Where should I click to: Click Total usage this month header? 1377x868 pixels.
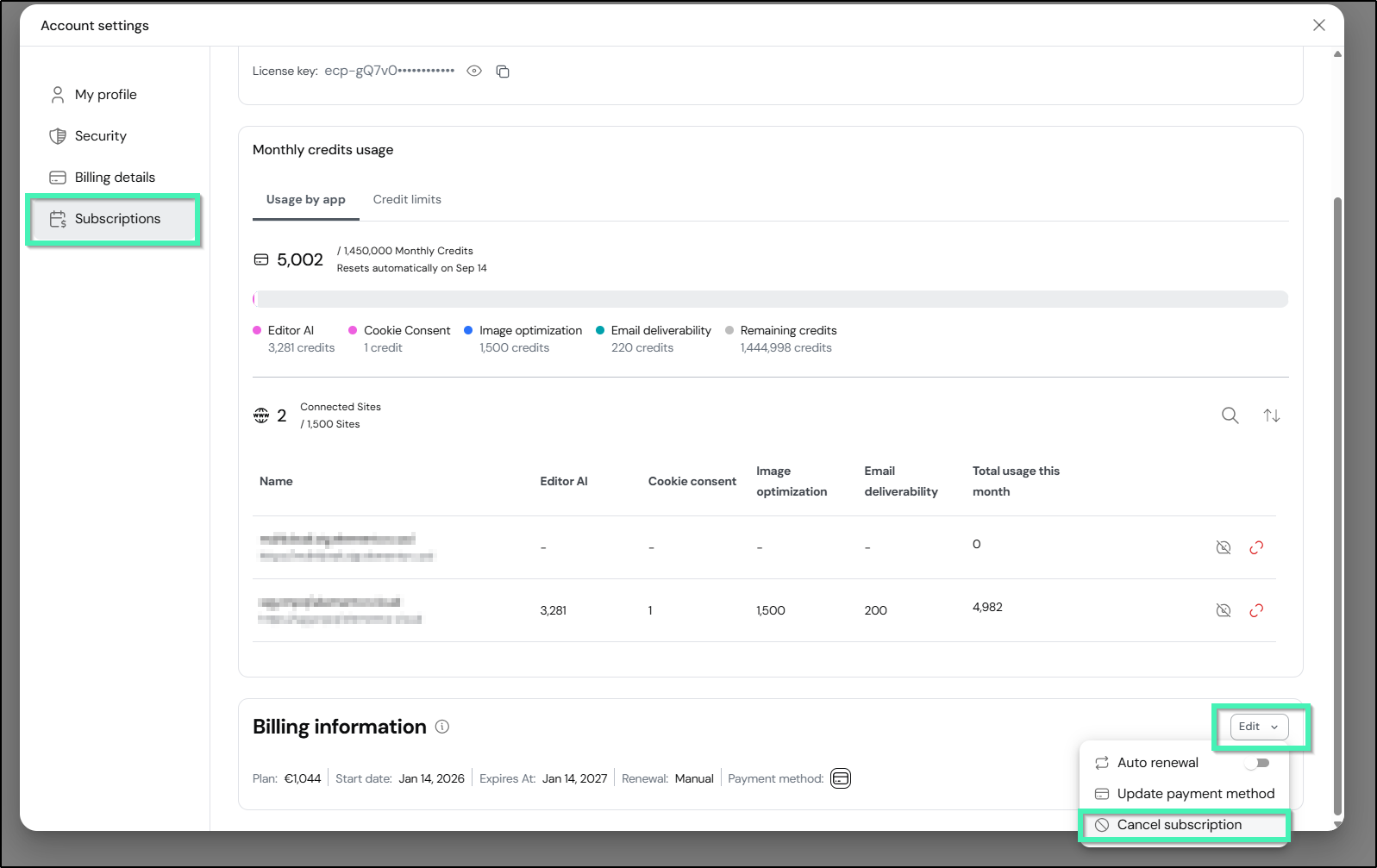click(x=1016, y=481)
